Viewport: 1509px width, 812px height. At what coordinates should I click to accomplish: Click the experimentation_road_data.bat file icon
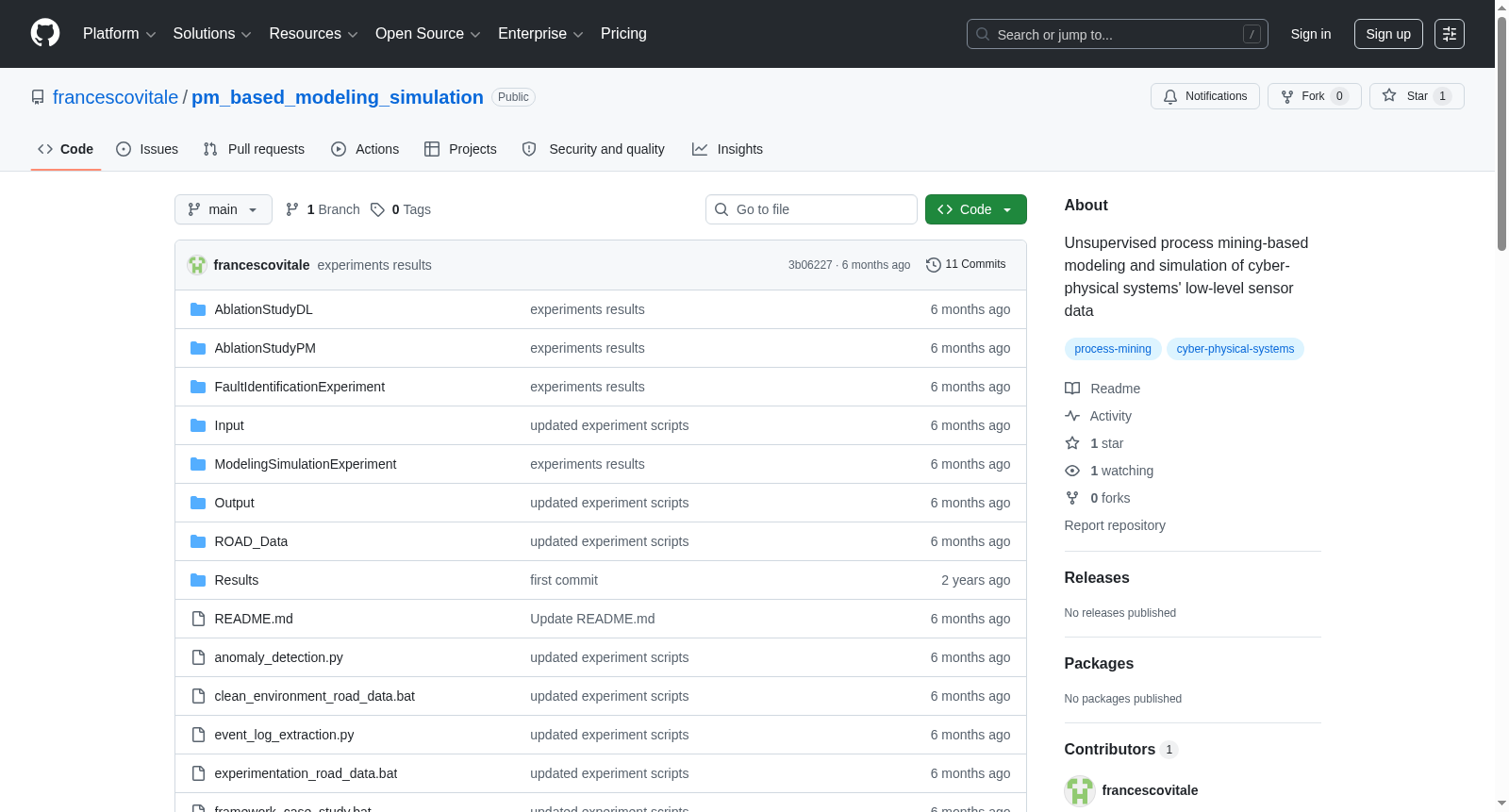pyautogui.click(x=198, y=773)
